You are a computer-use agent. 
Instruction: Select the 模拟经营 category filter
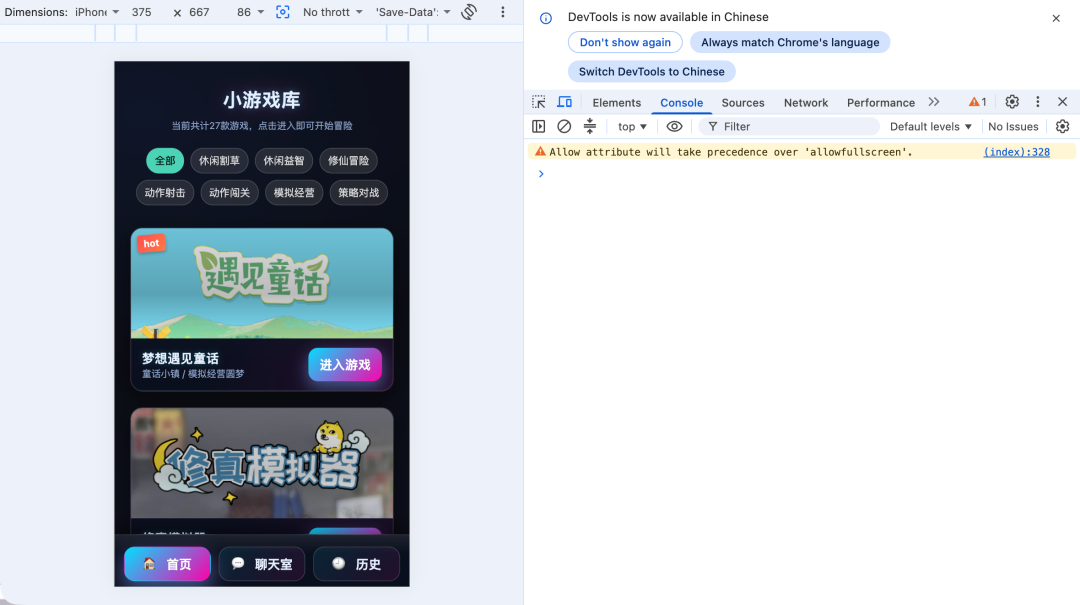tap(294, 193)
